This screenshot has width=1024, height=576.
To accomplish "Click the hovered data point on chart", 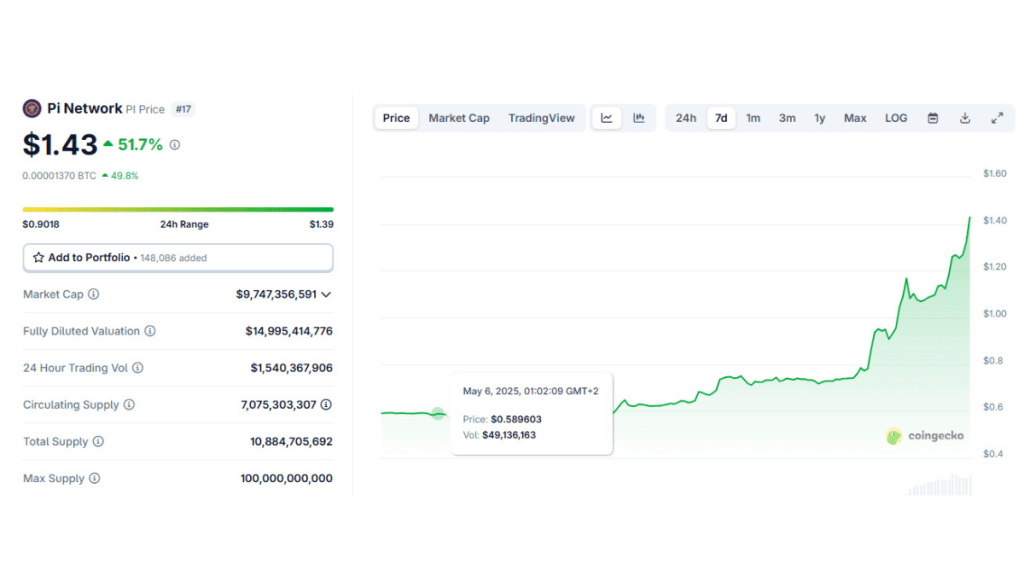I will tap(438, 413).
